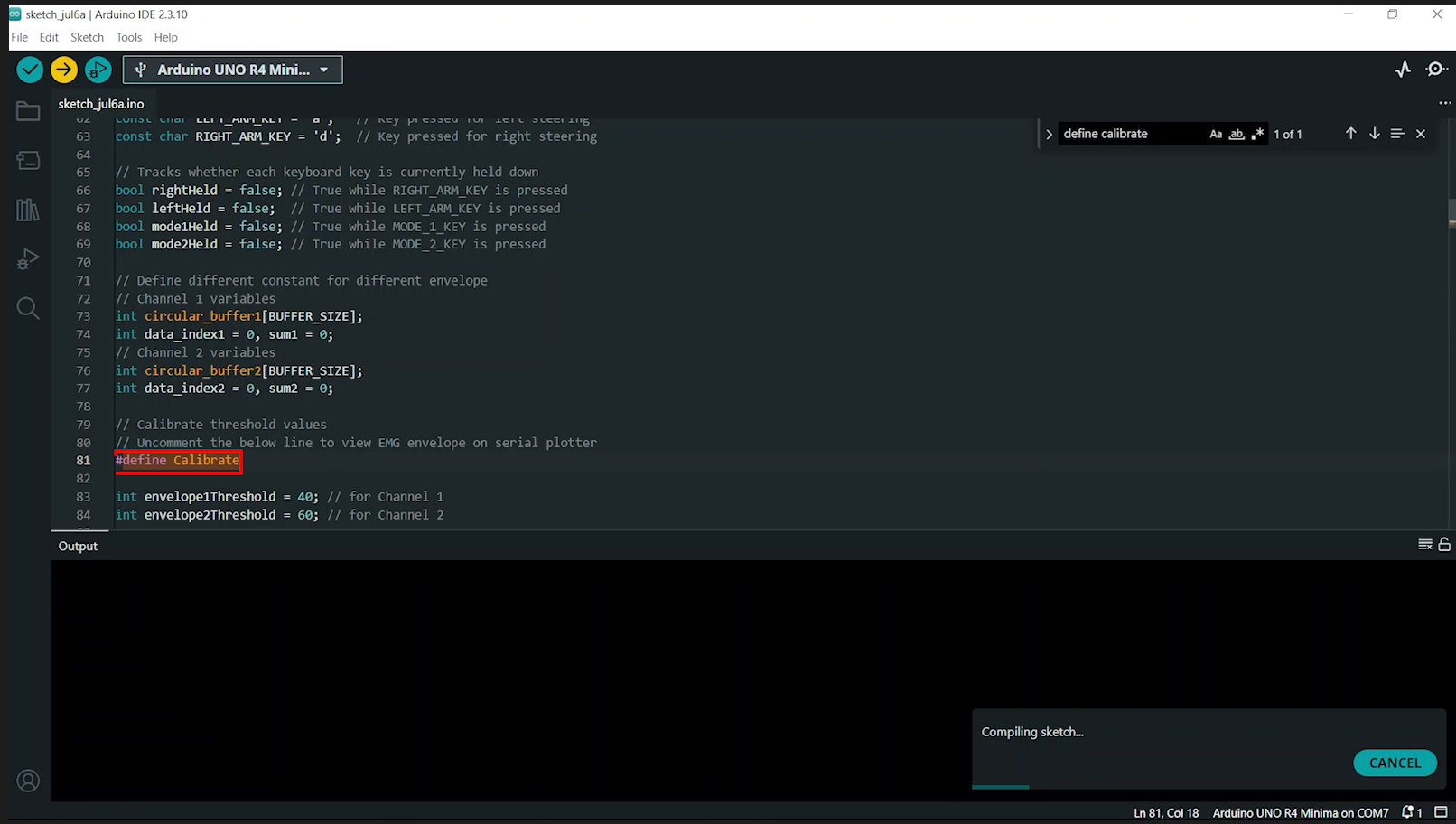Click the user account profile icon

(x=28, y=781)
